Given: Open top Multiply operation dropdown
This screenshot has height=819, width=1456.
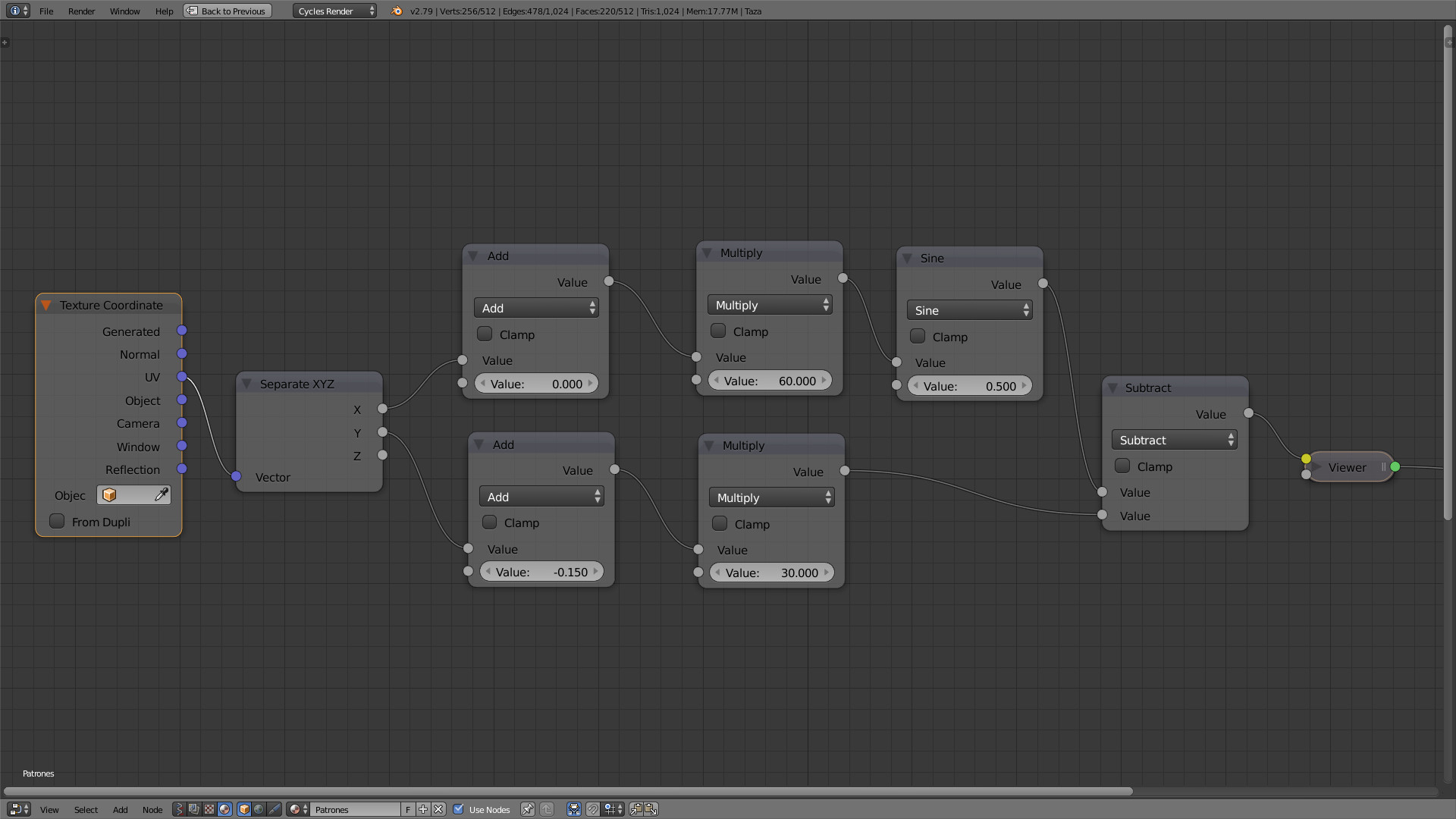Looking at the screenshot, I should pyautogui.click(x=770, y=305).
